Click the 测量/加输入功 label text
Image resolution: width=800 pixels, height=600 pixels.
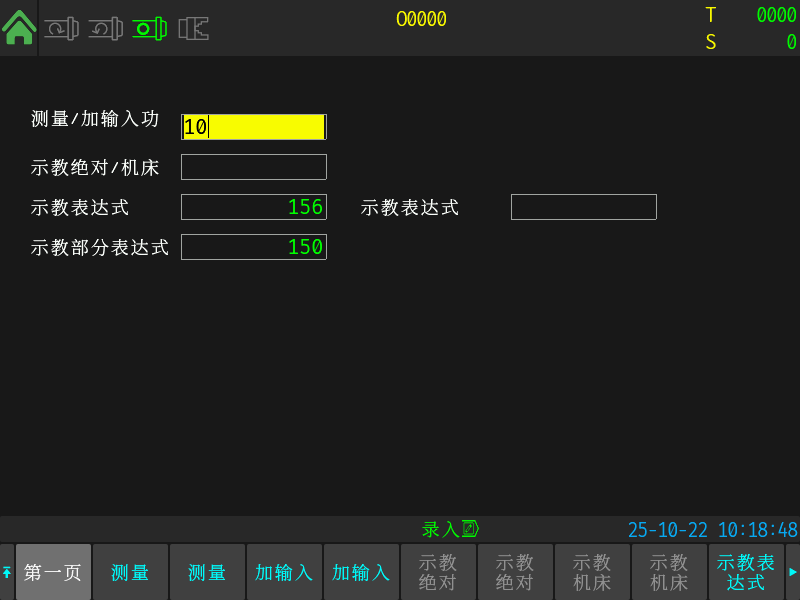coord(95,119)
